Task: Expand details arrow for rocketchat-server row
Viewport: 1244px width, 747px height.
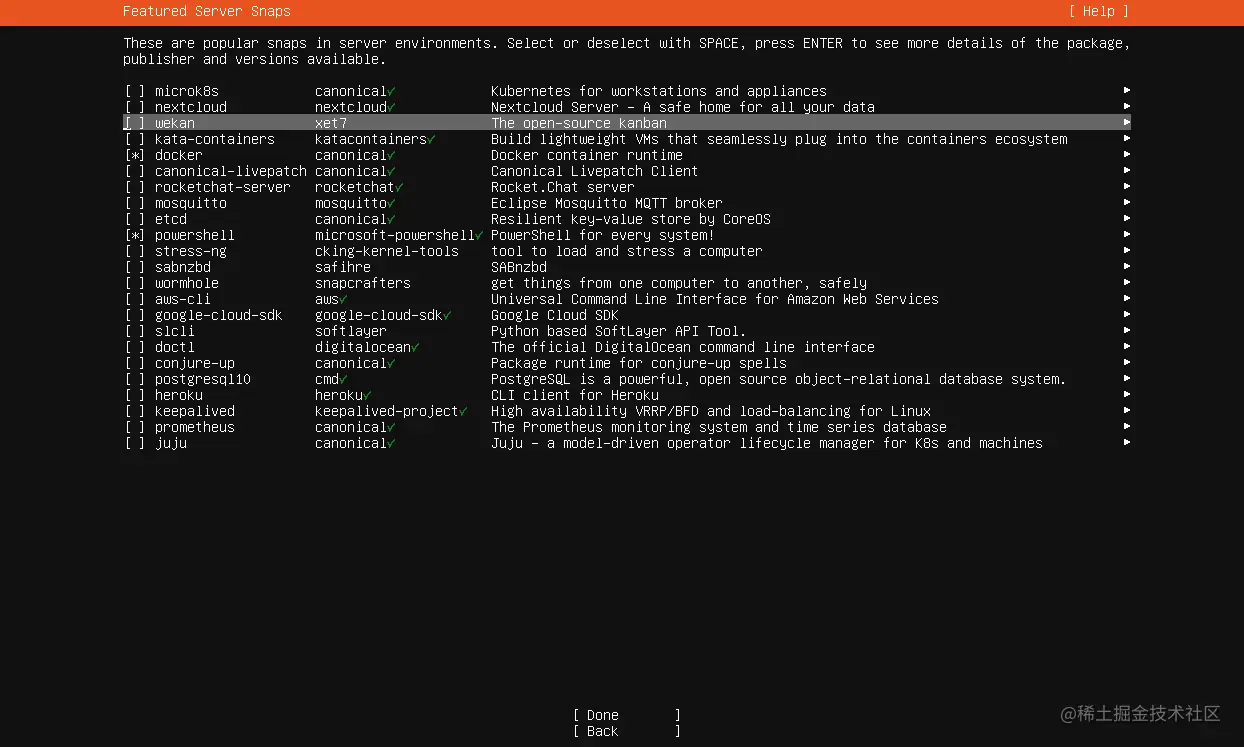Action: tap(1127, 187)
